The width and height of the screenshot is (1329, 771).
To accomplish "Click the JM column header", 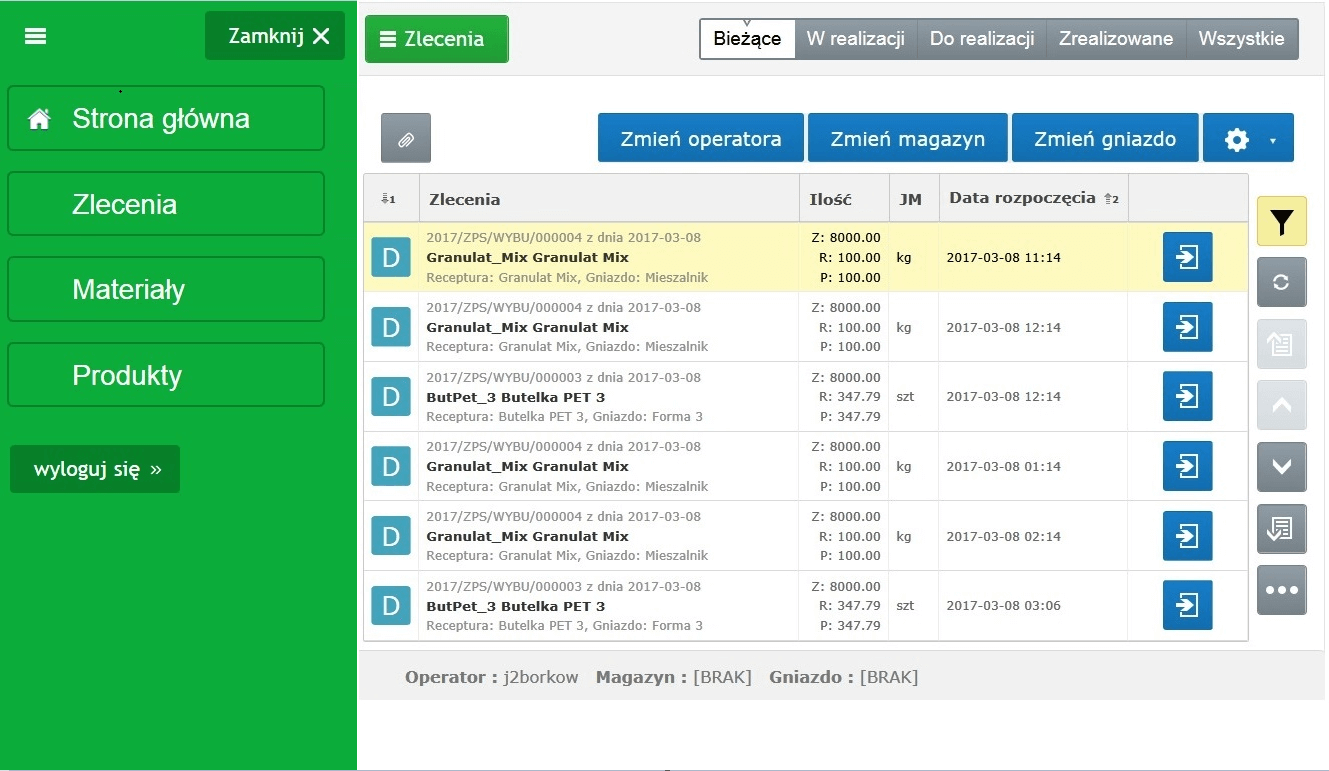I will (x=913, y=199).
